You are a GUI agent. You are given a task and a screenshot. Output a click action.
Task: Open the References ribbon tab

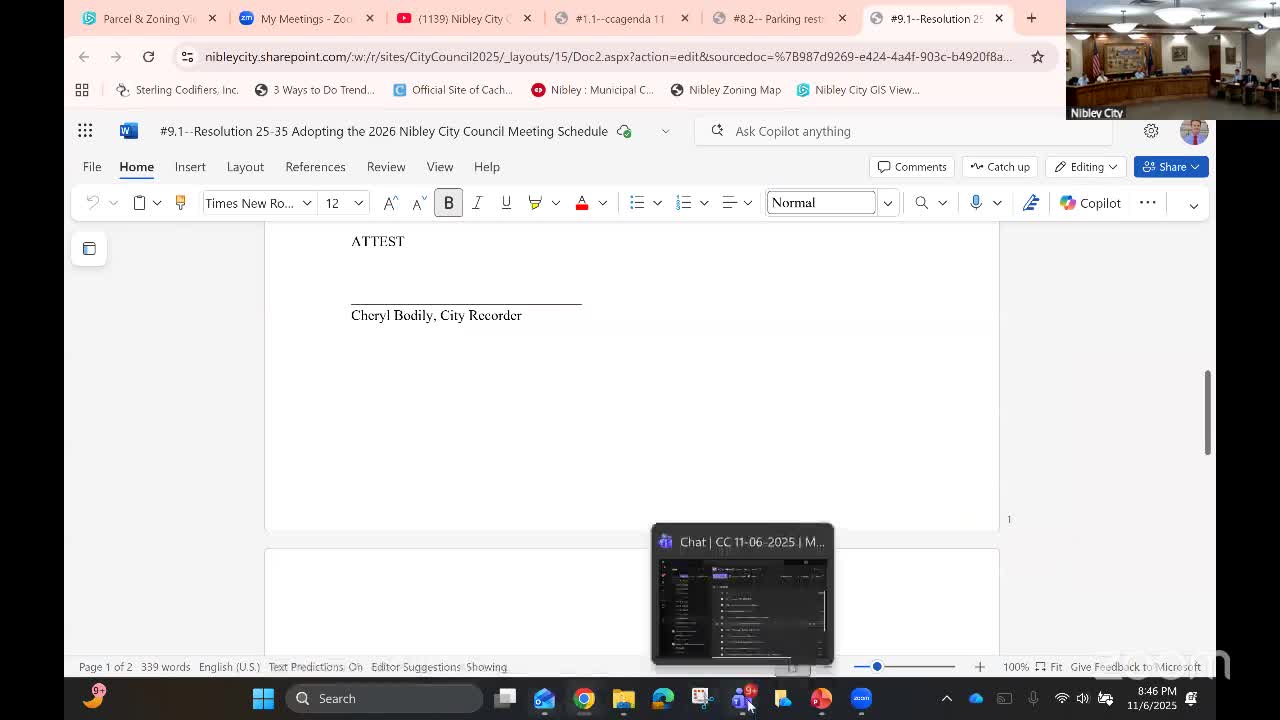click(315, 167)
